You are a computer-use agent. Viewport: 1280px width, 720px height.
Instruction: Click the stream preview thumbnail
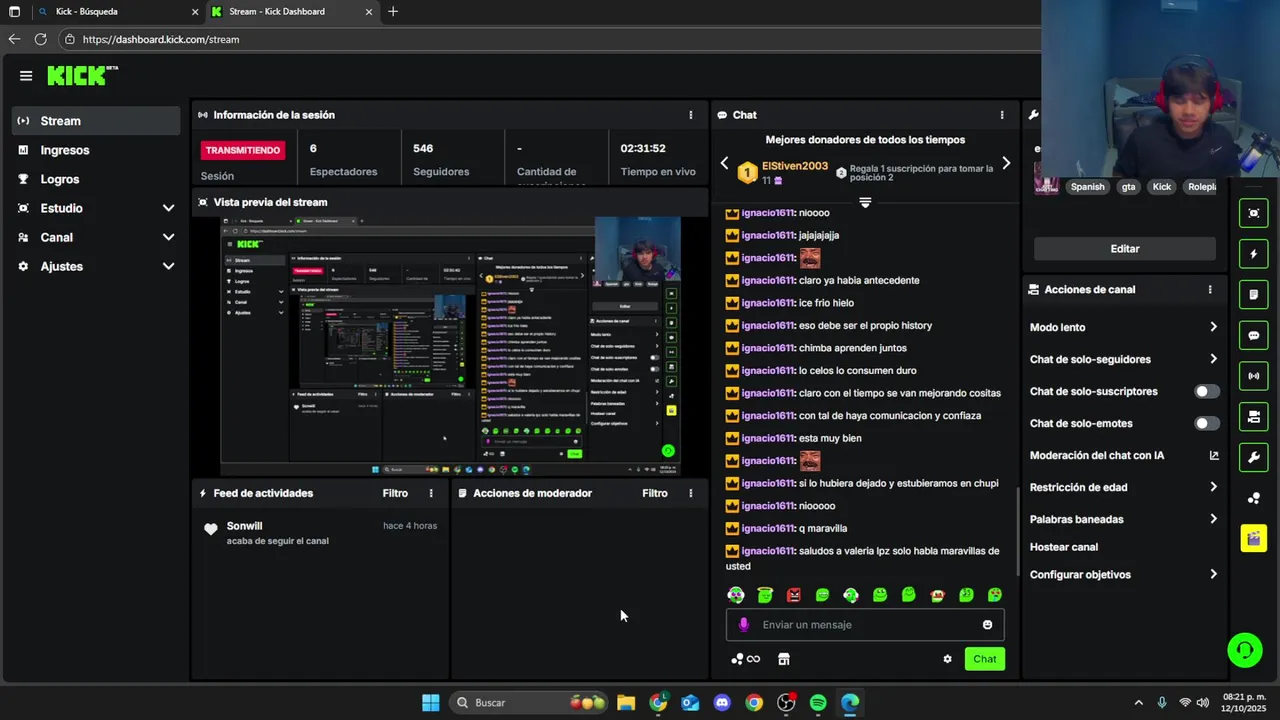(x=450, y=345)
